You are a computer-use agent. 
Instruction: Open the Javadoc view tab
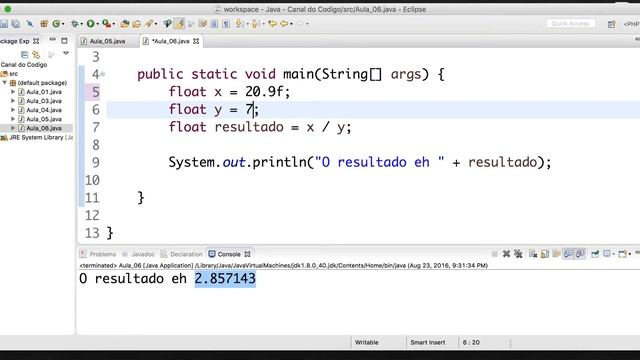(139, 254)
